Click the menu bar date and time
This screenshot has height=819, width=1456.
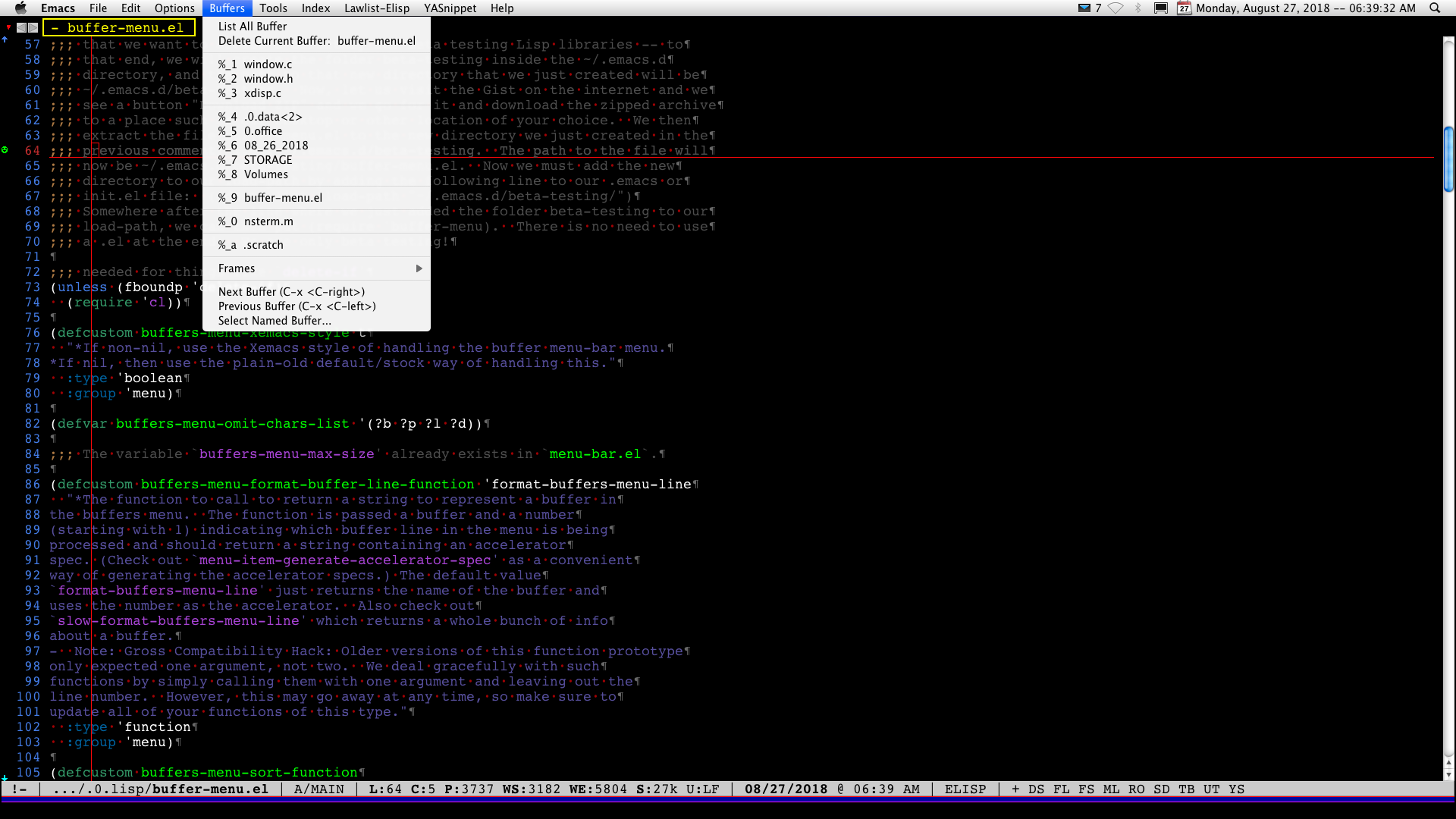[1306, 8]
